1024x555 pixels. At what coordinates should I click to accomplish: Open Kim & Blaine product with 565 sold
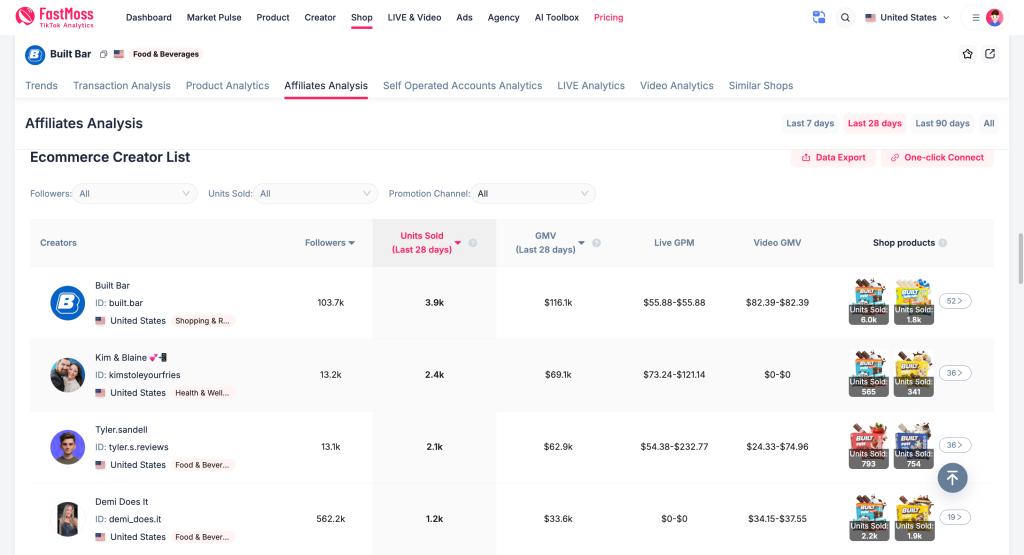coord(869,373)
